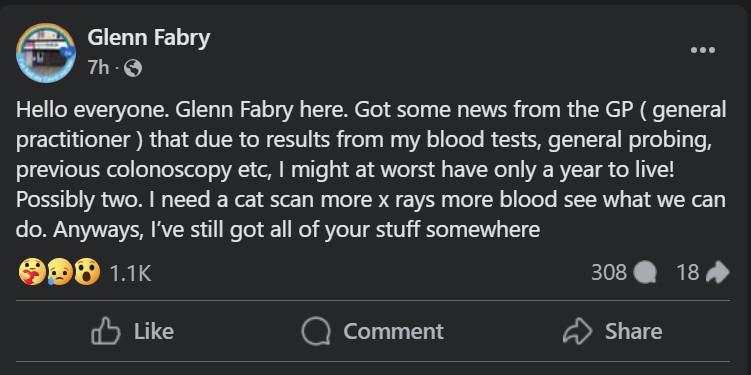Open the 308 comments count
This screenshot has width=751, height=375.
(x=609, y=273)
